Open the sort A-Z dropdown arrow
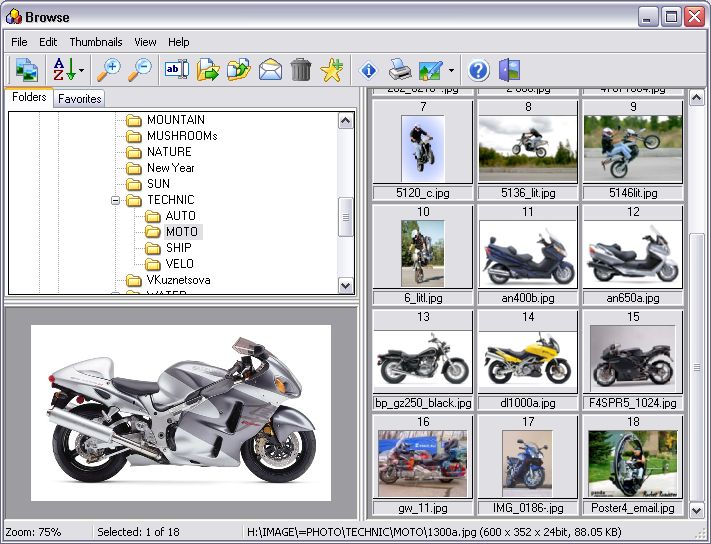The height and width of the screenshot is (544, 711). pos(82,70)
